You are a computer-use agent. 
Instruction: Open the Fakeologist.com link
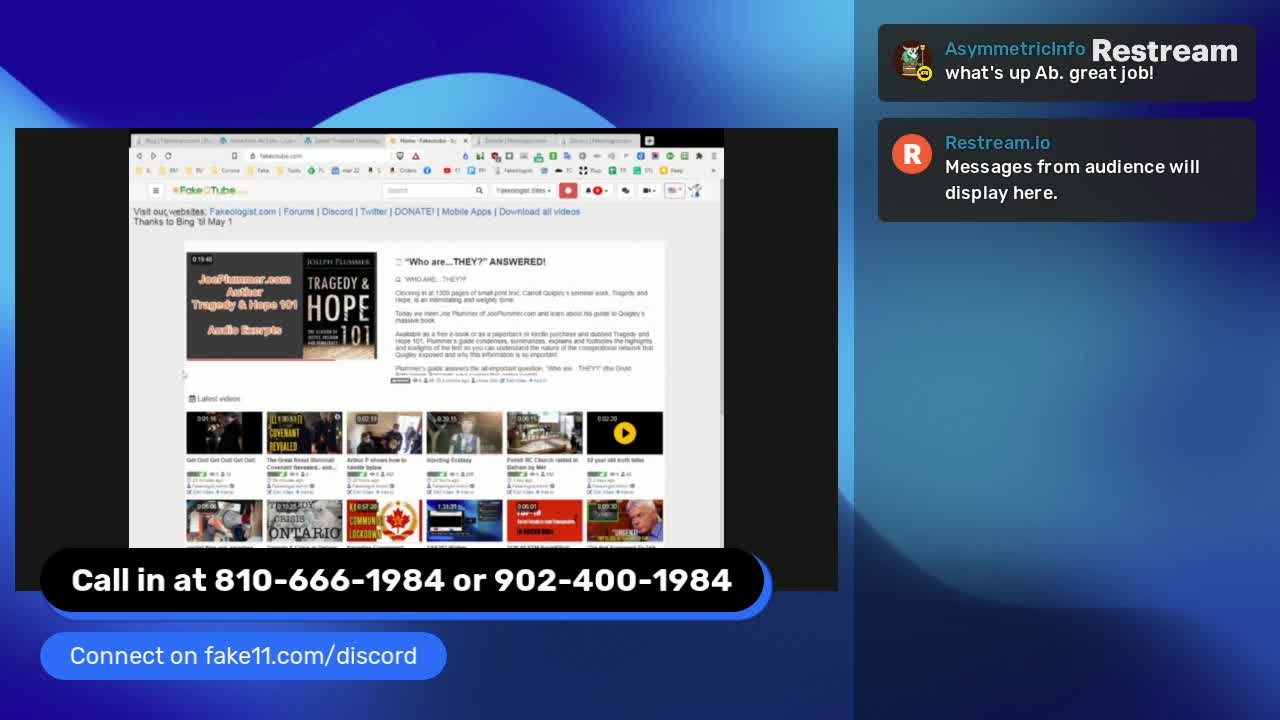pyautogui.click(x=242, y=212)
